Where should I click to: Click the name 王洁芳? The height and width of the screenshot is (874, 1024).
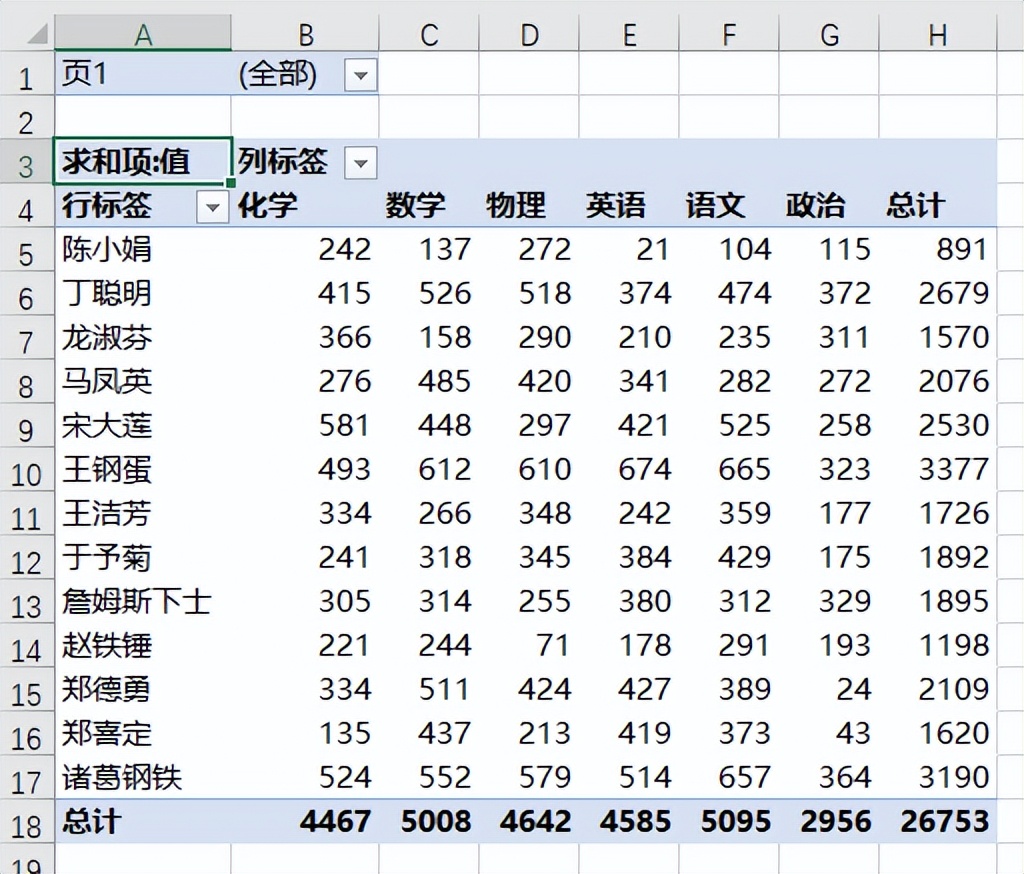(x=107, y=513)
